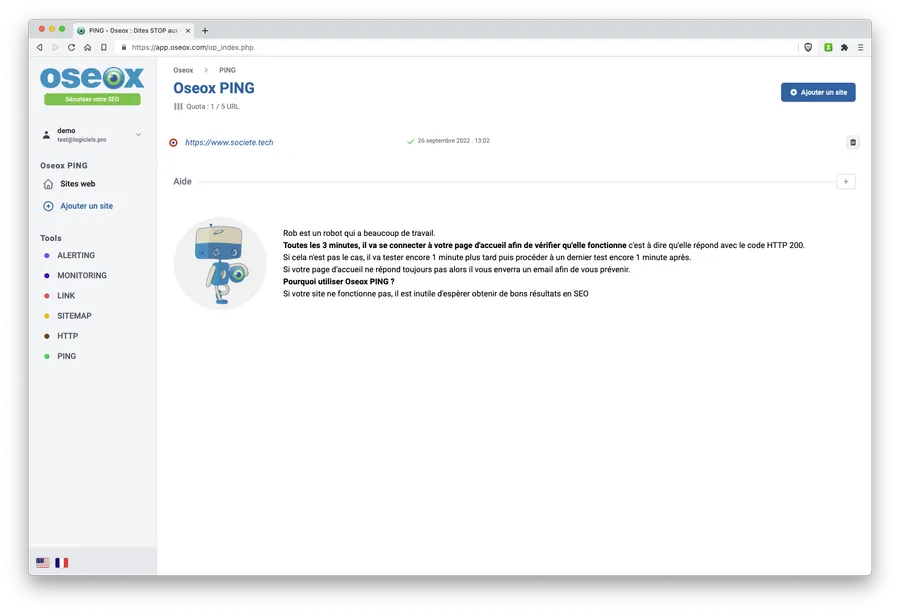Delete the societe.tech site with trash icon

(853, 142)
